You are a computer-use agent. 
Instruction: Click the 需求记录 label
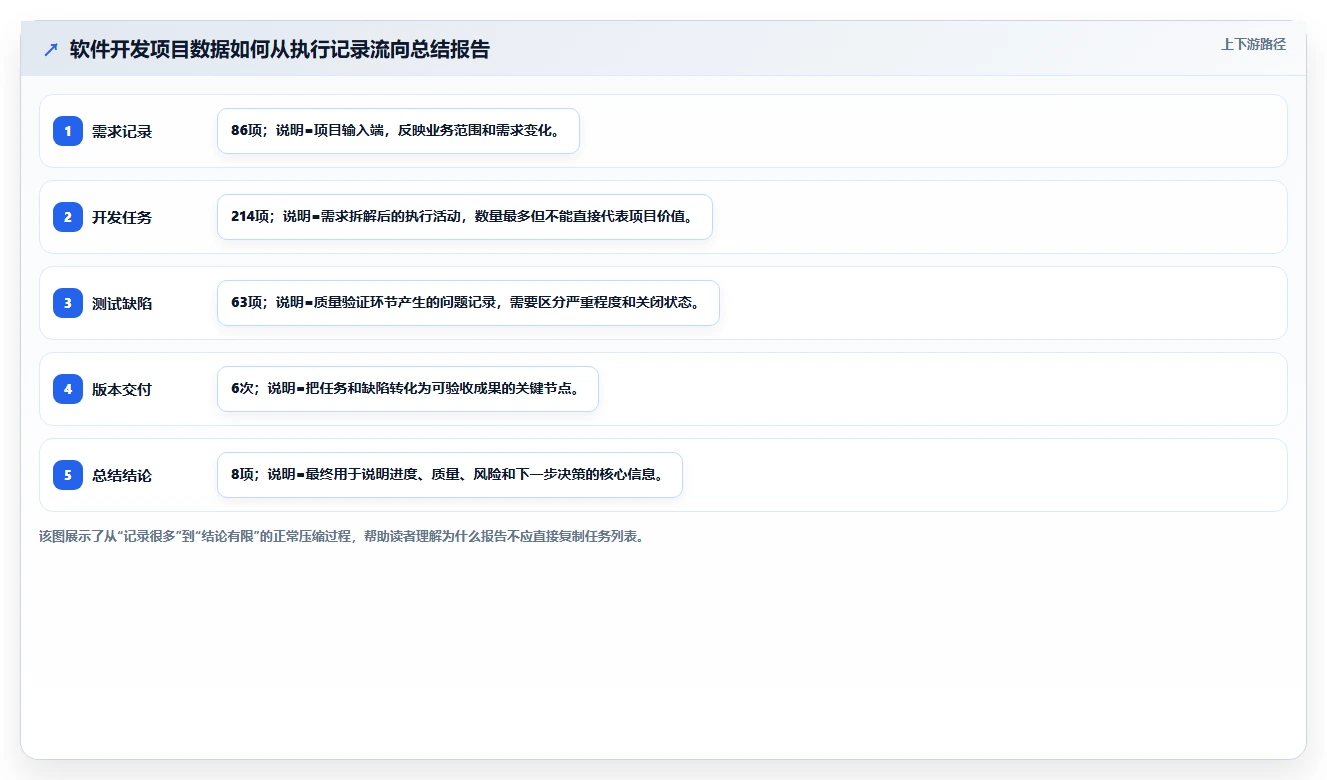tap(122, 131)
